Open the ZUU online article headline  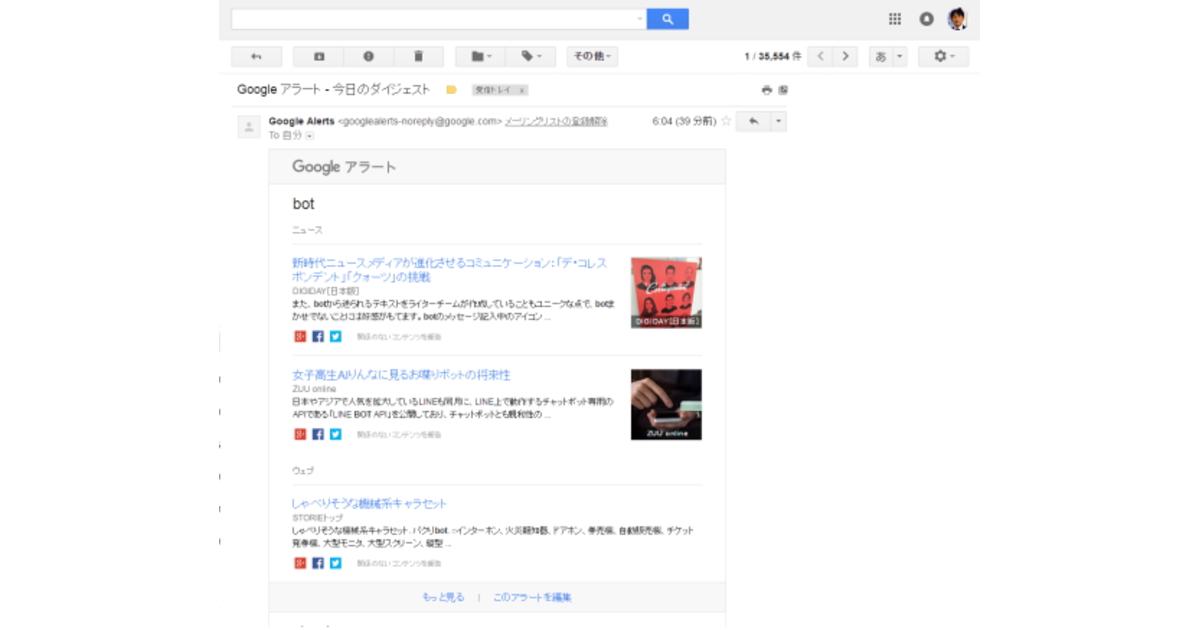point(401,375)
